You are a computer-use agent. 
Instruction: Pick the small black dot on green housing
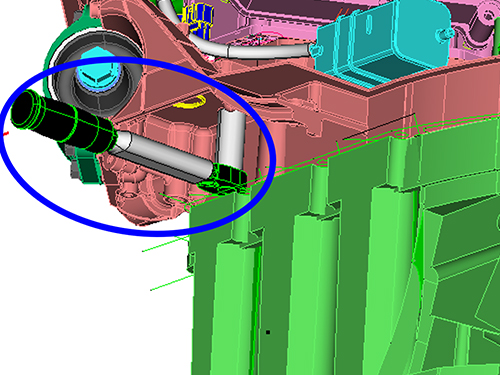pyautogui.click(x=268, y=332)
